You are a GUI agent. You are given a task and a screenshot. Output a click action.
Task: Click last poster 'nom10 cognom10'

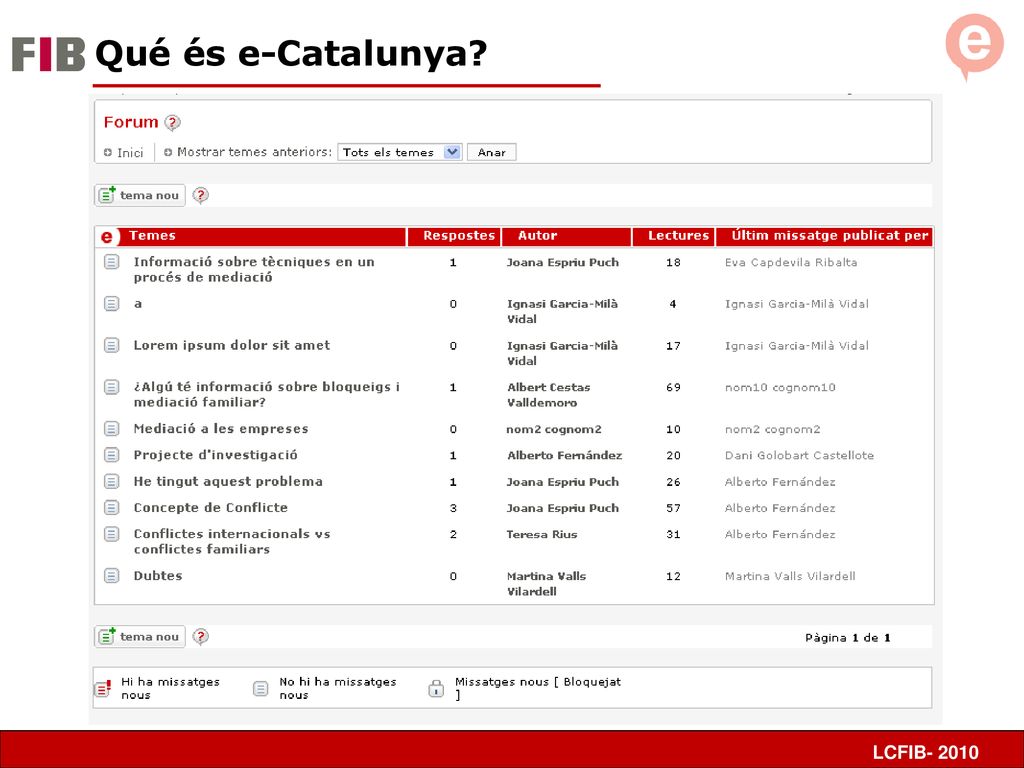click(x=780, y=387)
